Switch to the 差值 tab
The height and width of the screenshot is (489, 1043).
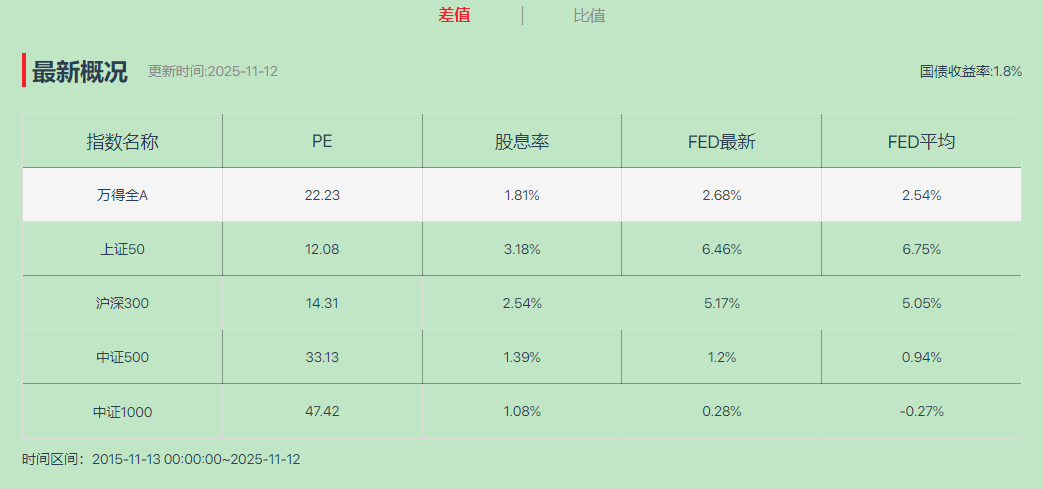(454, 15)
